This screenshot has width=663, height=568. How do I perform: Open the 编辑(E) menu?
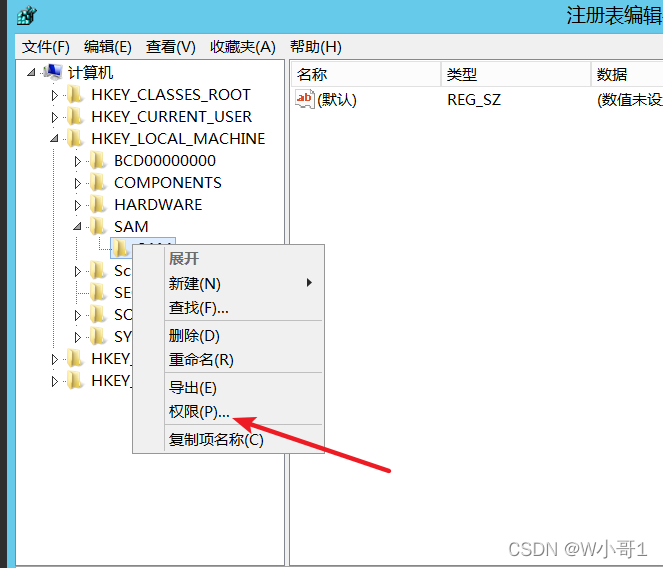tap(108, 47)
